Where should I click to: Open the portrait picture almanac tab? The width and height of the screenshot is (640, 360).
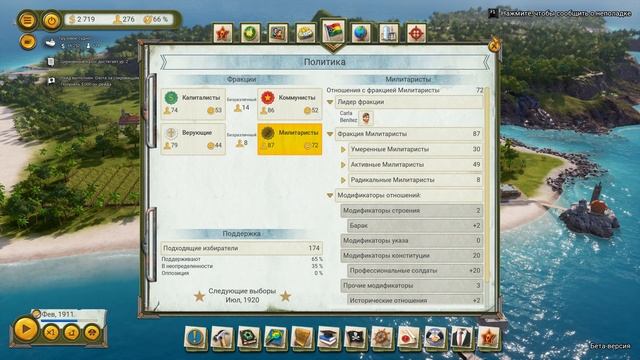tap(278, 33)
